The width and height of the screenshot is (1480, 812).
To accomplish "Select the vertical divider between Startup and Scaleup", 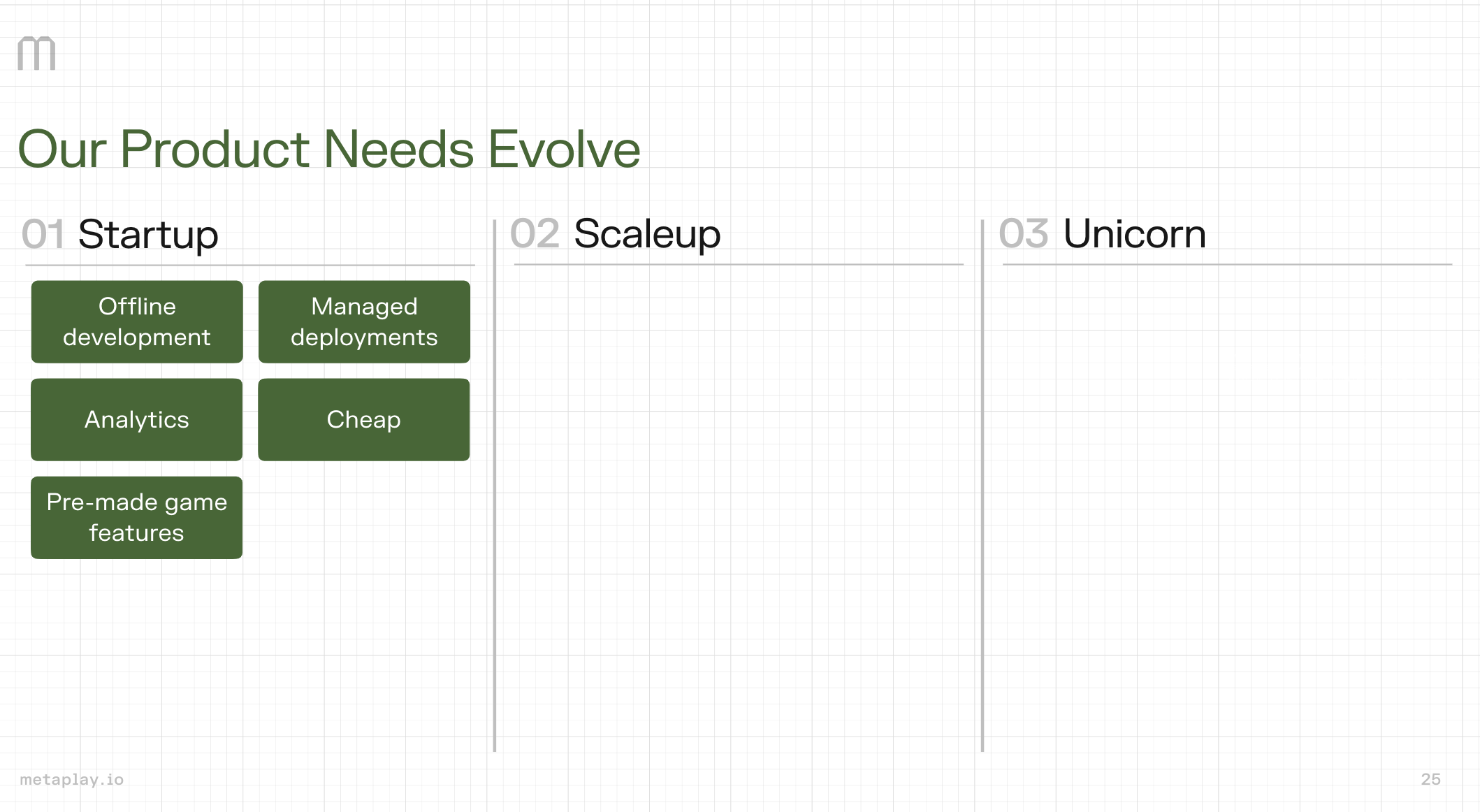I will (x=495, y=489).
